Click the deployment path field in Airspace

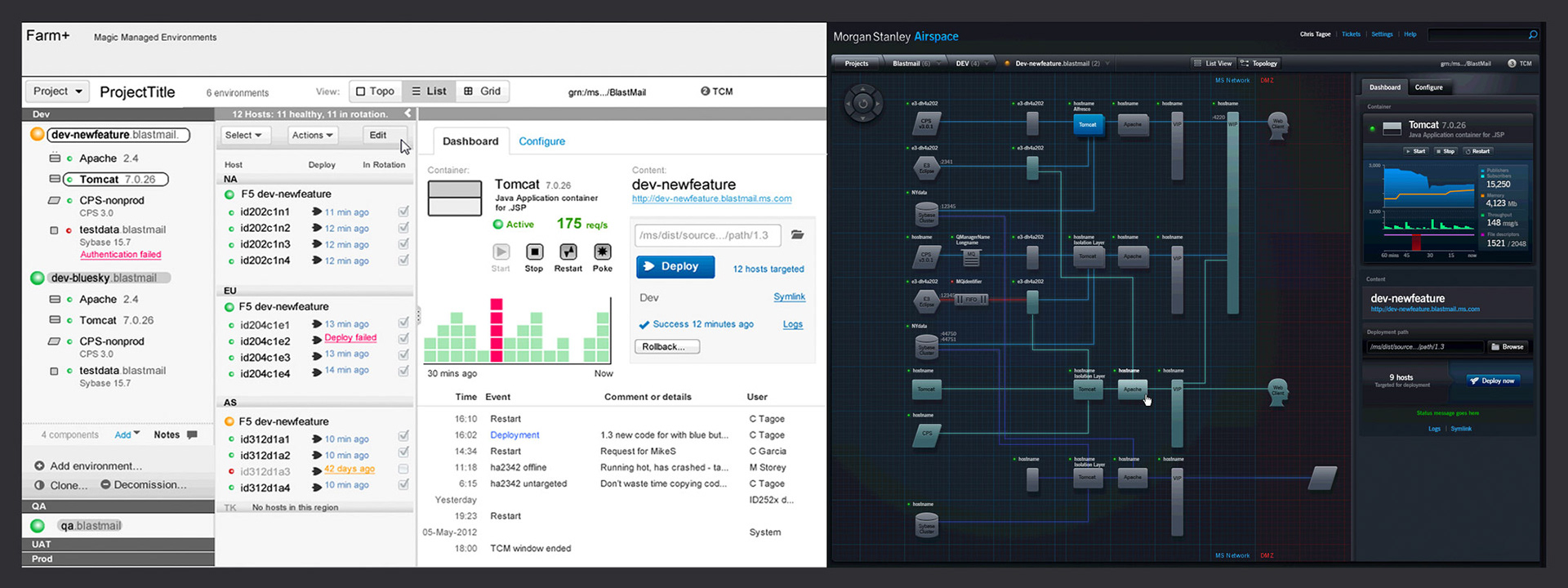point(1424,346)
